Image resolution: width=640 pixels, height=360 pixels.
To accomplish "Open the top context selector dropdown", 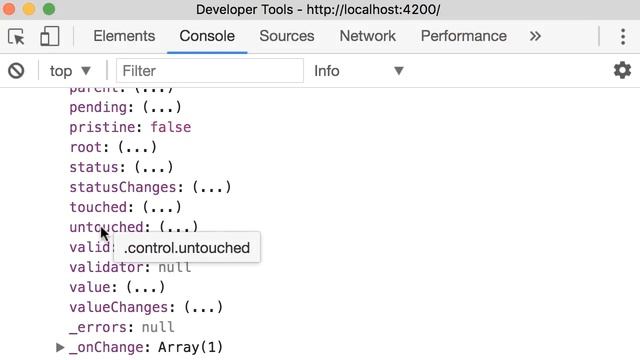I will click(x=70, y=71).
